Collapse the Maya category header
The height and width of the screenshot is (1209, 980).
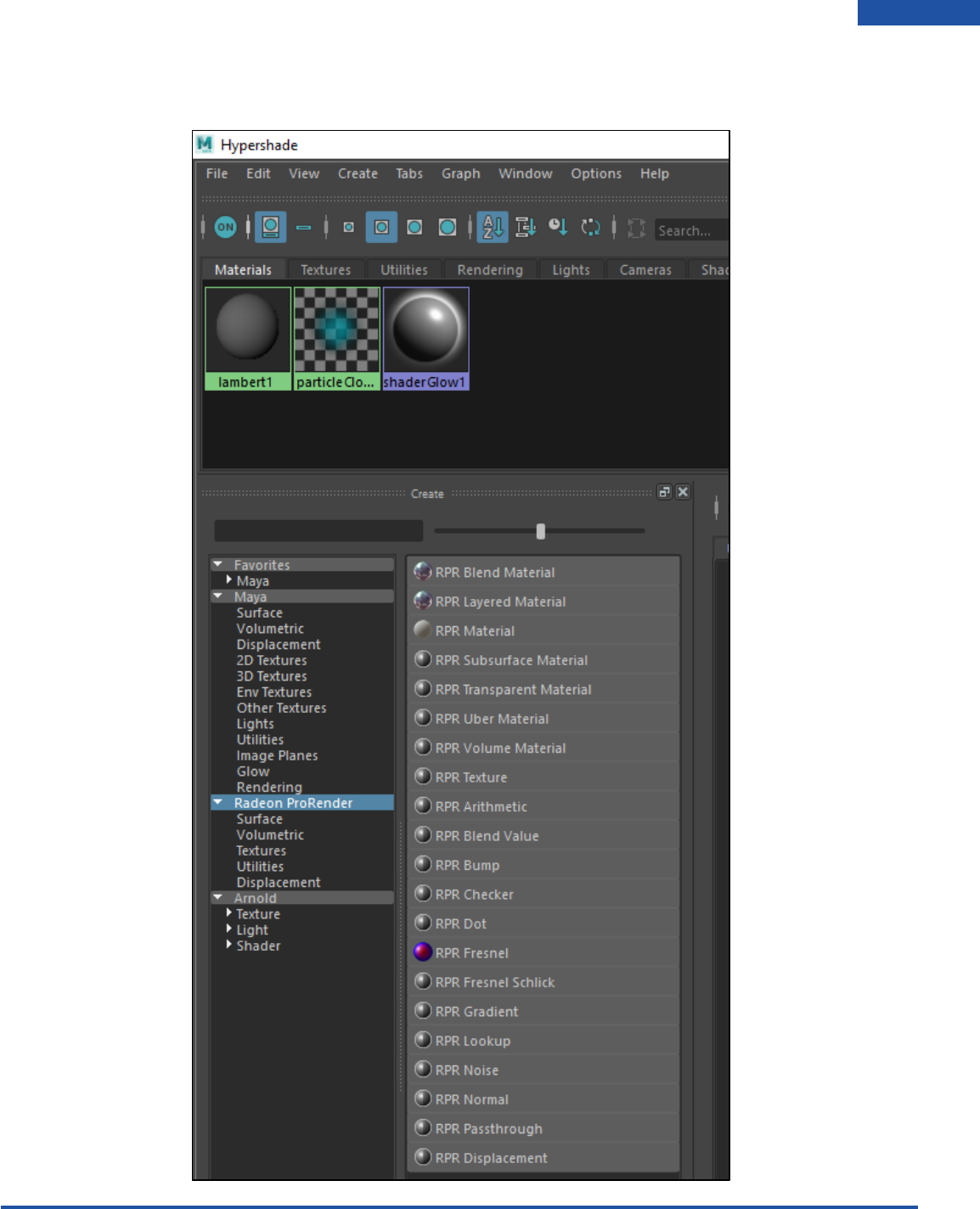pos(218,596)
